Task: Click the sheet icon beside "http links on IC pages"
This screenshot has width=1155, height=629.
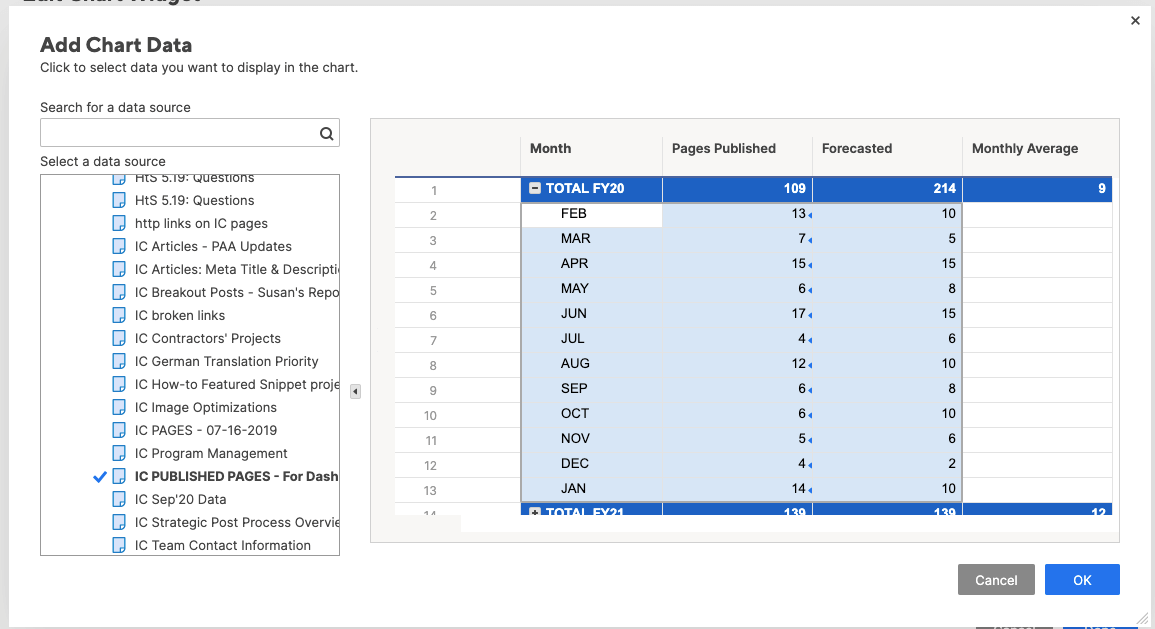Action: pyautogui.click(x=119, y=223)
